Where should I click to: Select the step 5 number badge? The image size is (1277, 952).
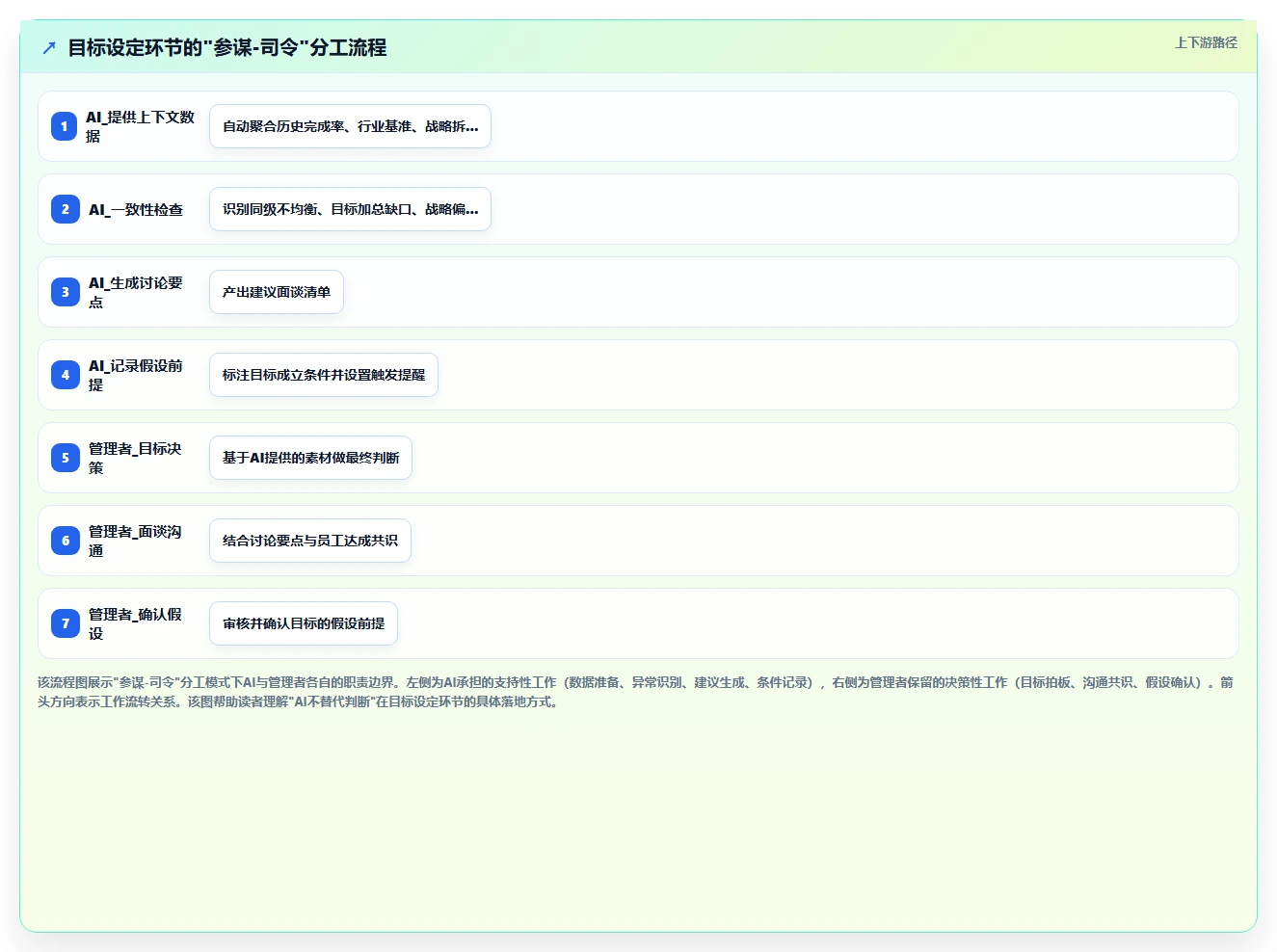coord(66,458)
